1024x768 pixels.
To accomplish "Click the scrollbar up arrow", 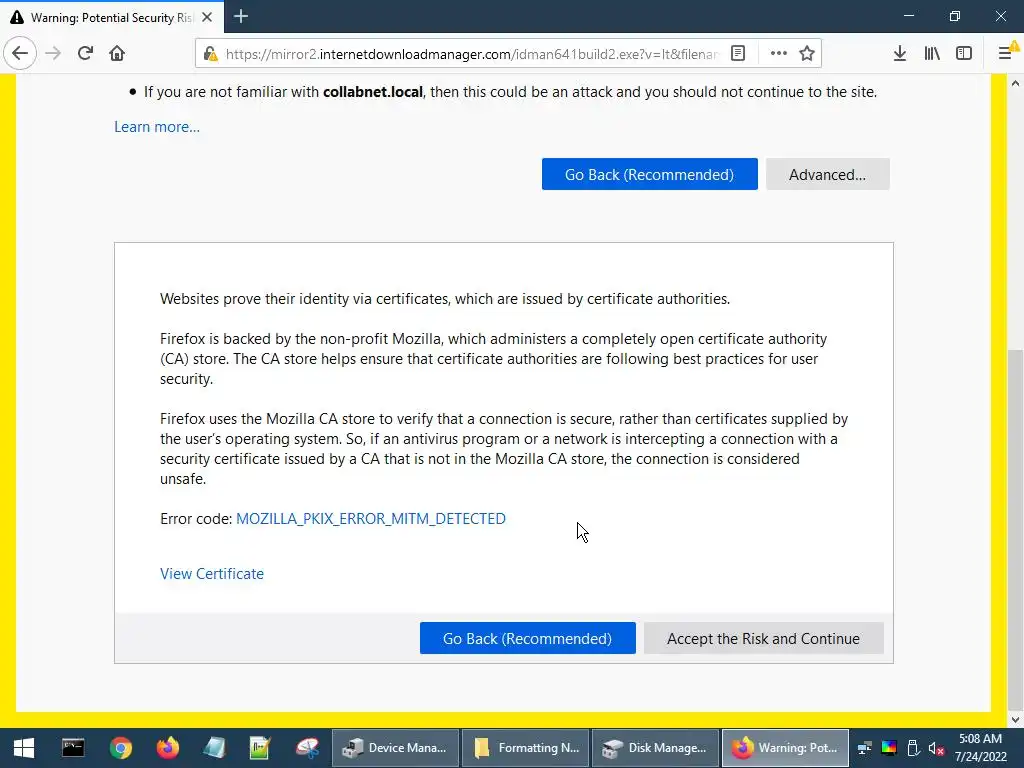I will 1016,83.
